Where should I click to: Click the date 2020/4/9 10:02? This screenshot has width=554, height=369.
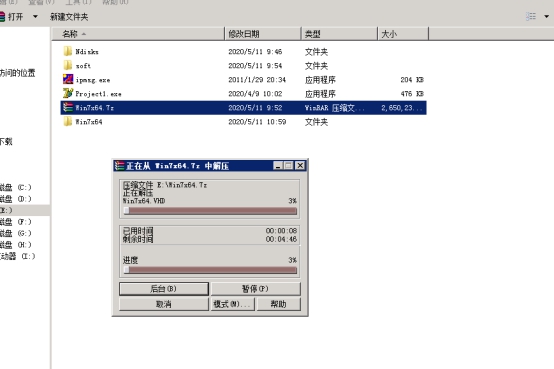(255, 94)
